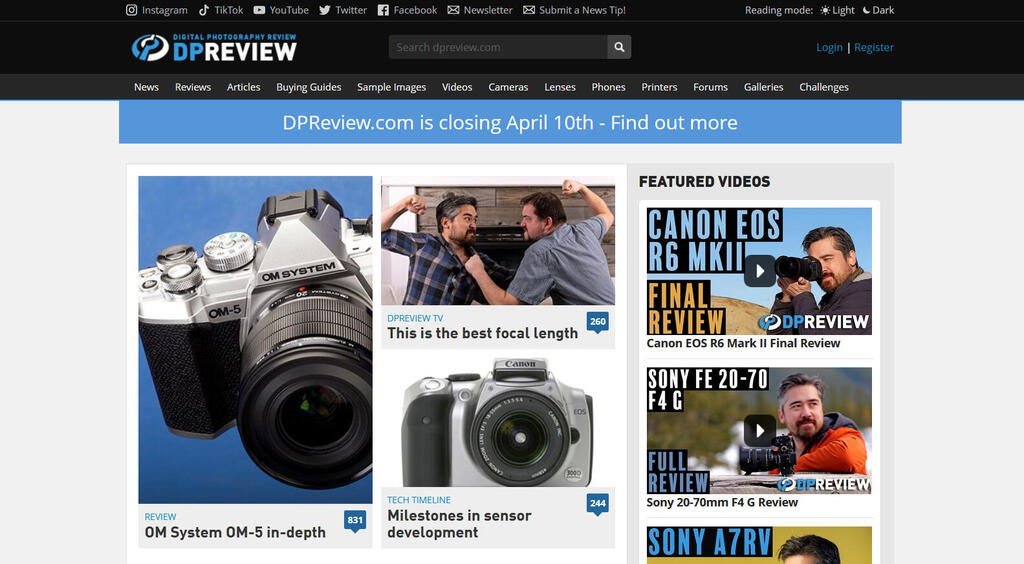
Task: Open the YouTube icon link
Action: click(259, 10)
